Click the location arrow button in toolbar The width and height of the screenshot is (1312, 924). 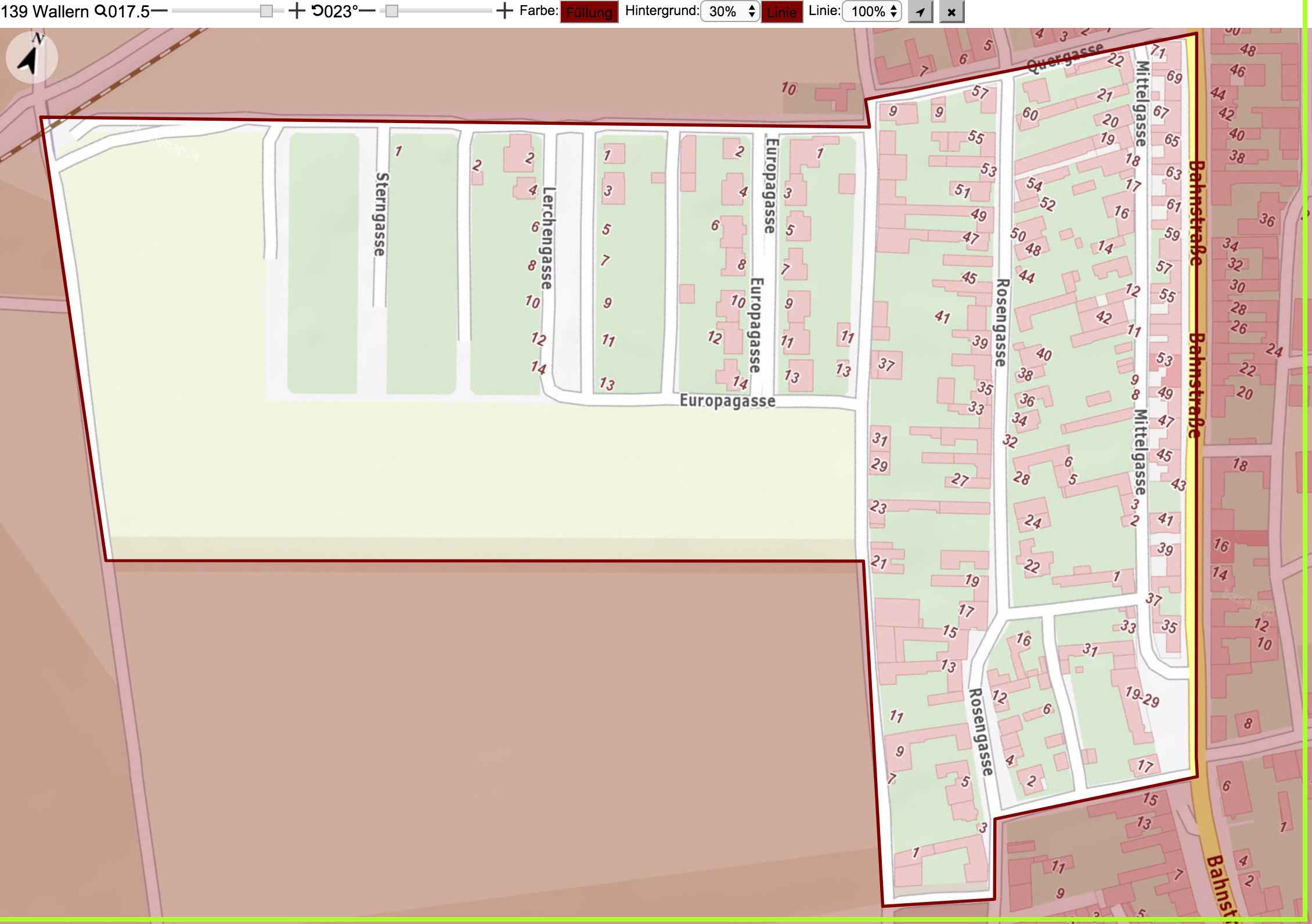coord(921,12)
